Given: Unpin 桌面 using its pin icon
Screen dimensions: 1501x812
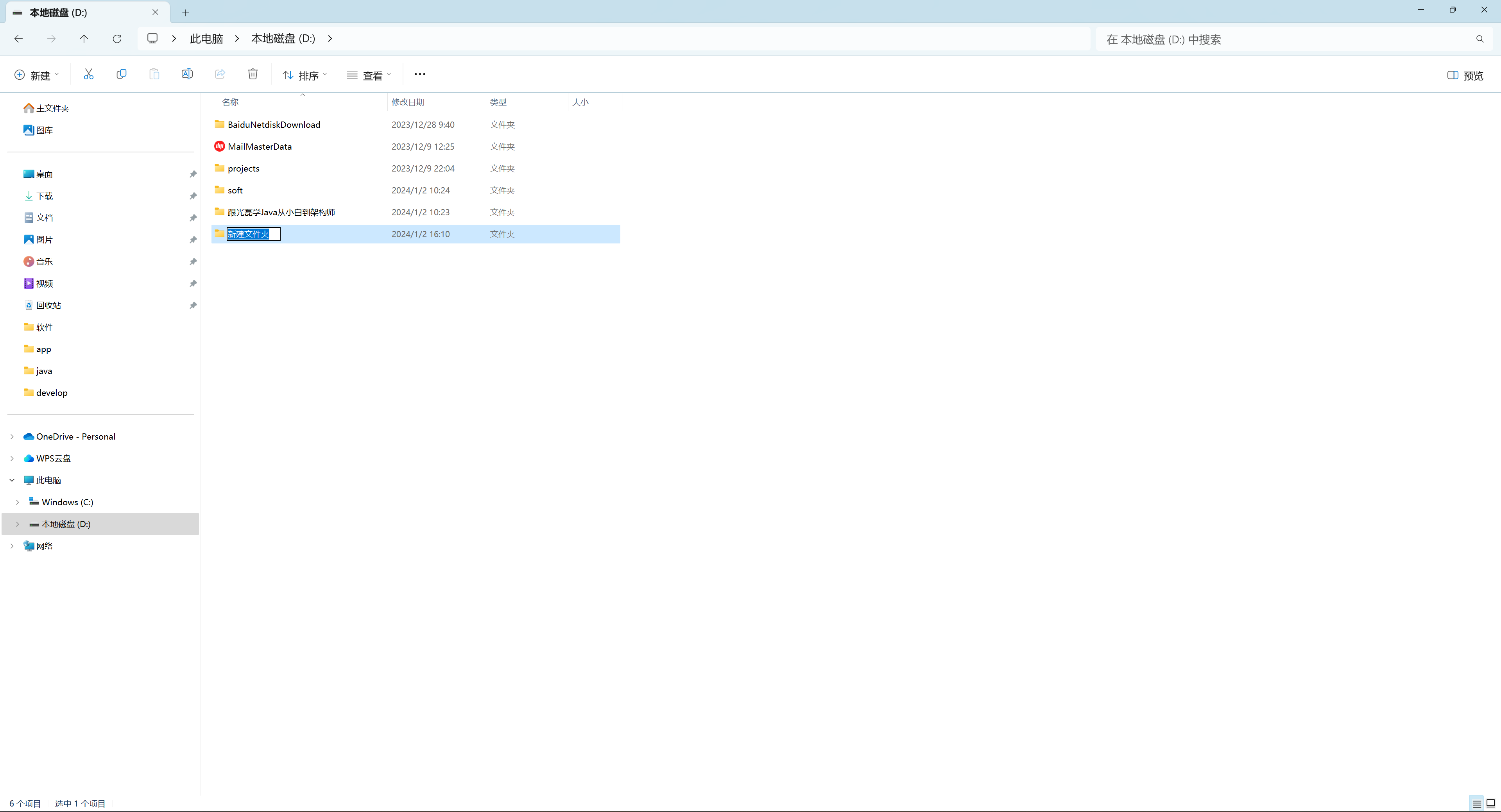Looking at the screenshot, I should [193, 174].
